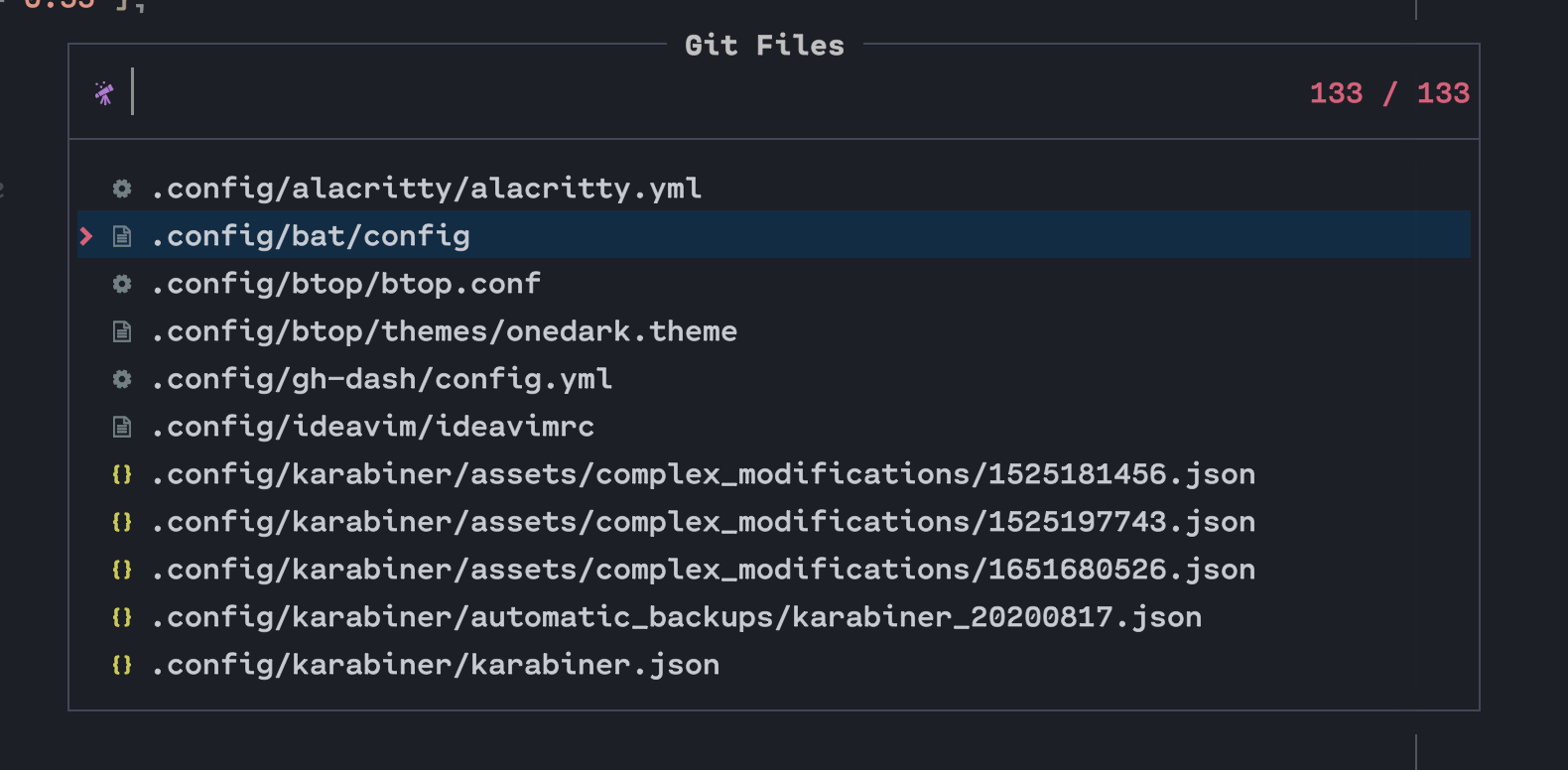1568x770 pixels.
Task: Select the .config/bat/config entry
Action: tap(311, 235)
